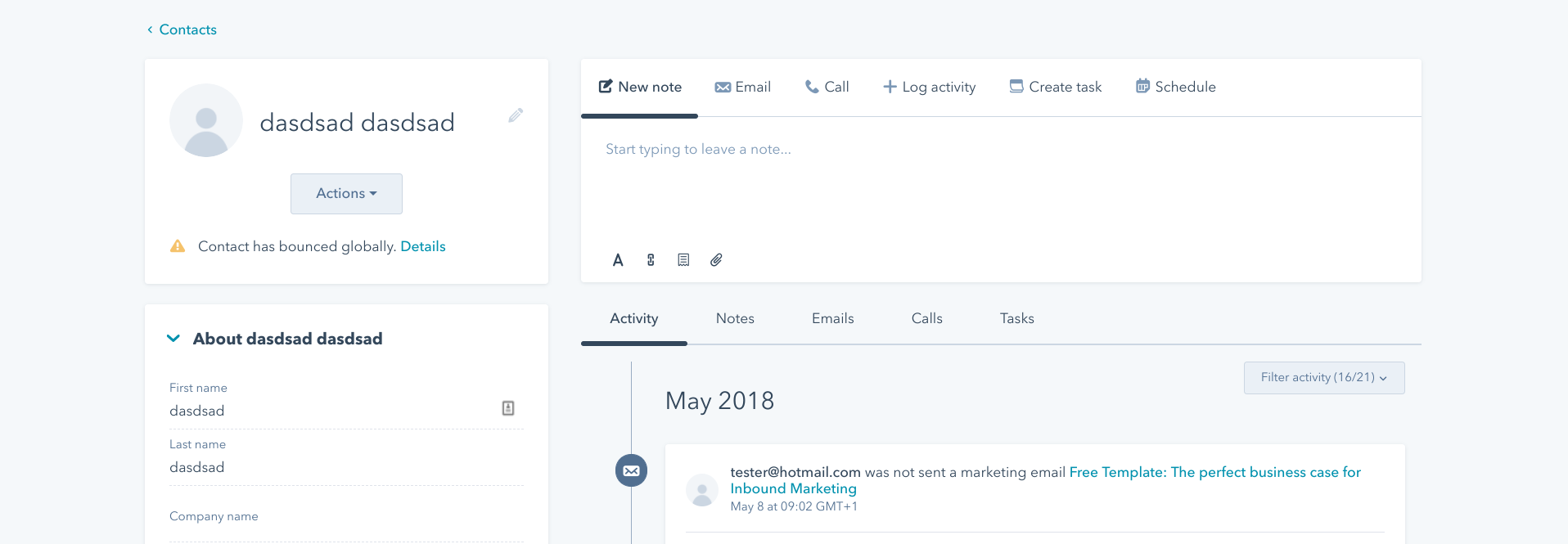The width and height of the screenshot is (1568, 544).
Task: Click the contact's large profile avatar
Action: pos(206,120)
